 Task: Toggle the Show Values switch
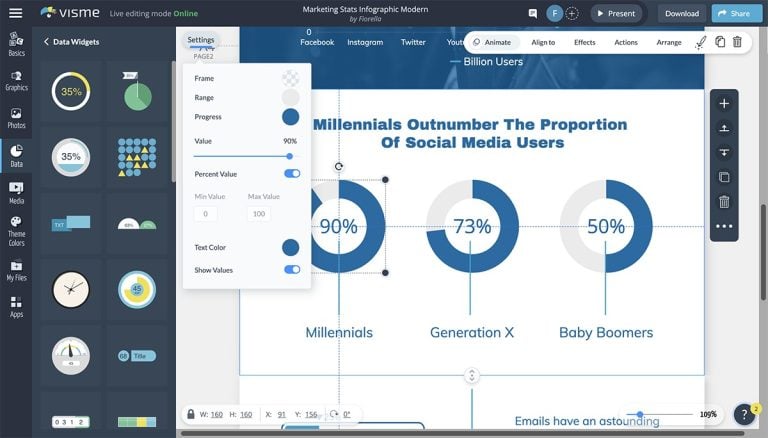click(x=292, y=270)
